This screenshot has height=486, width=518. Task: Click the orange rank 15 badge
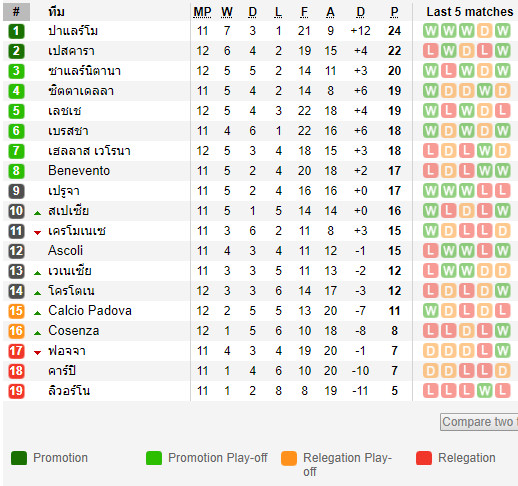coord(16,311)
